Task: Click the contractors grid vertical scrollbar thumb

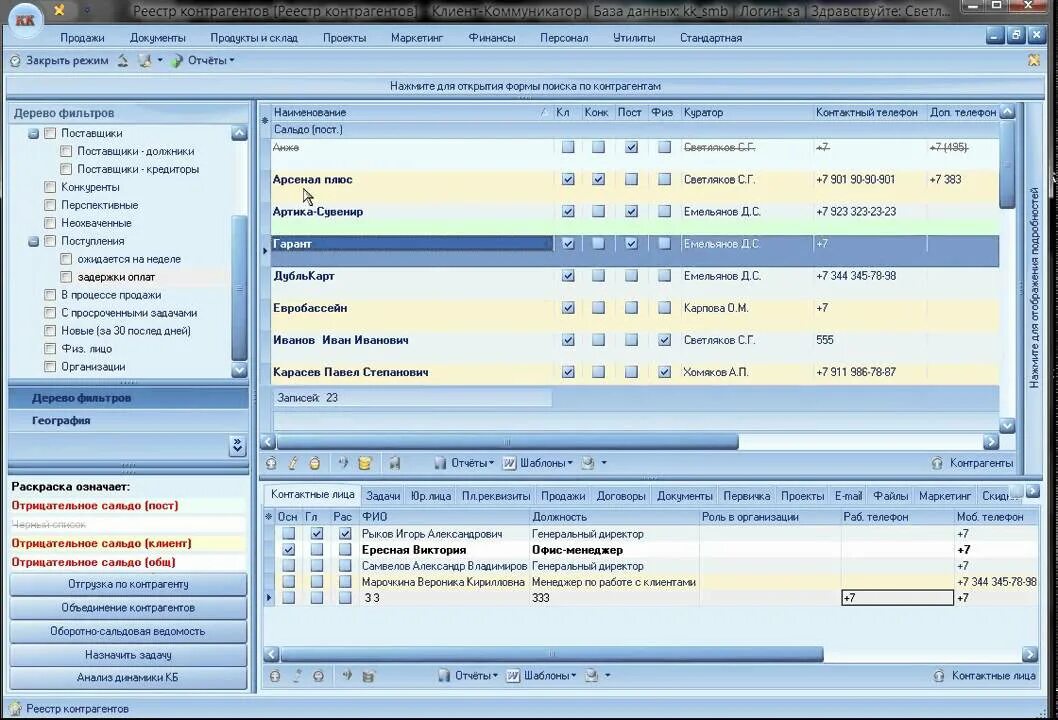Action: tap(1007, 165)
